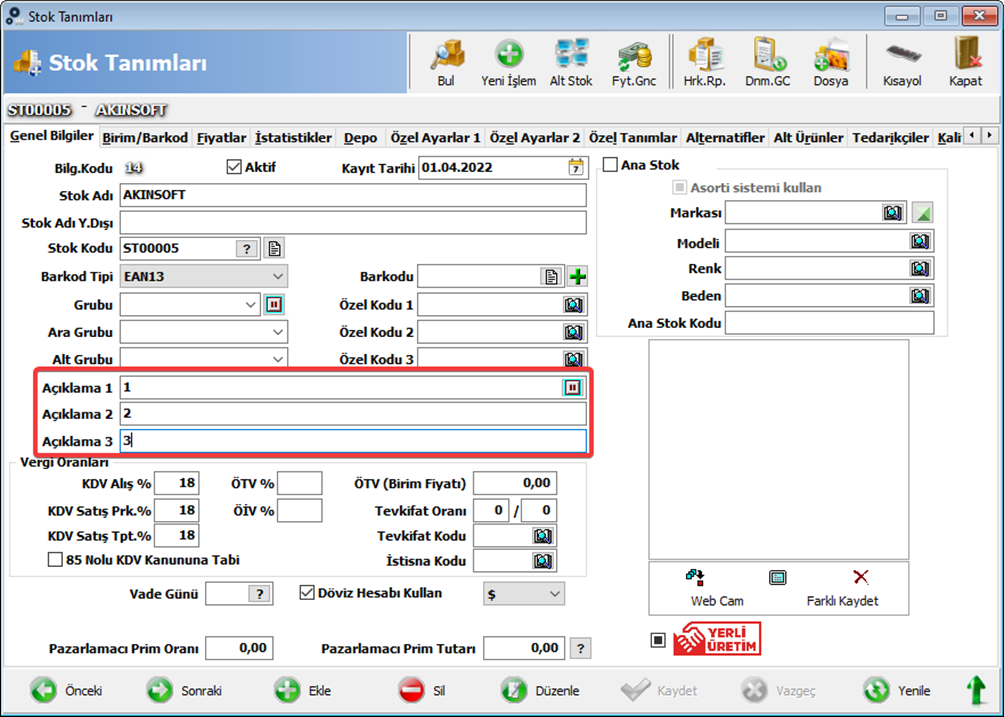The image size is (1004, 717).
Task: Open the İstatistikler tab
Action: (293, 138)
